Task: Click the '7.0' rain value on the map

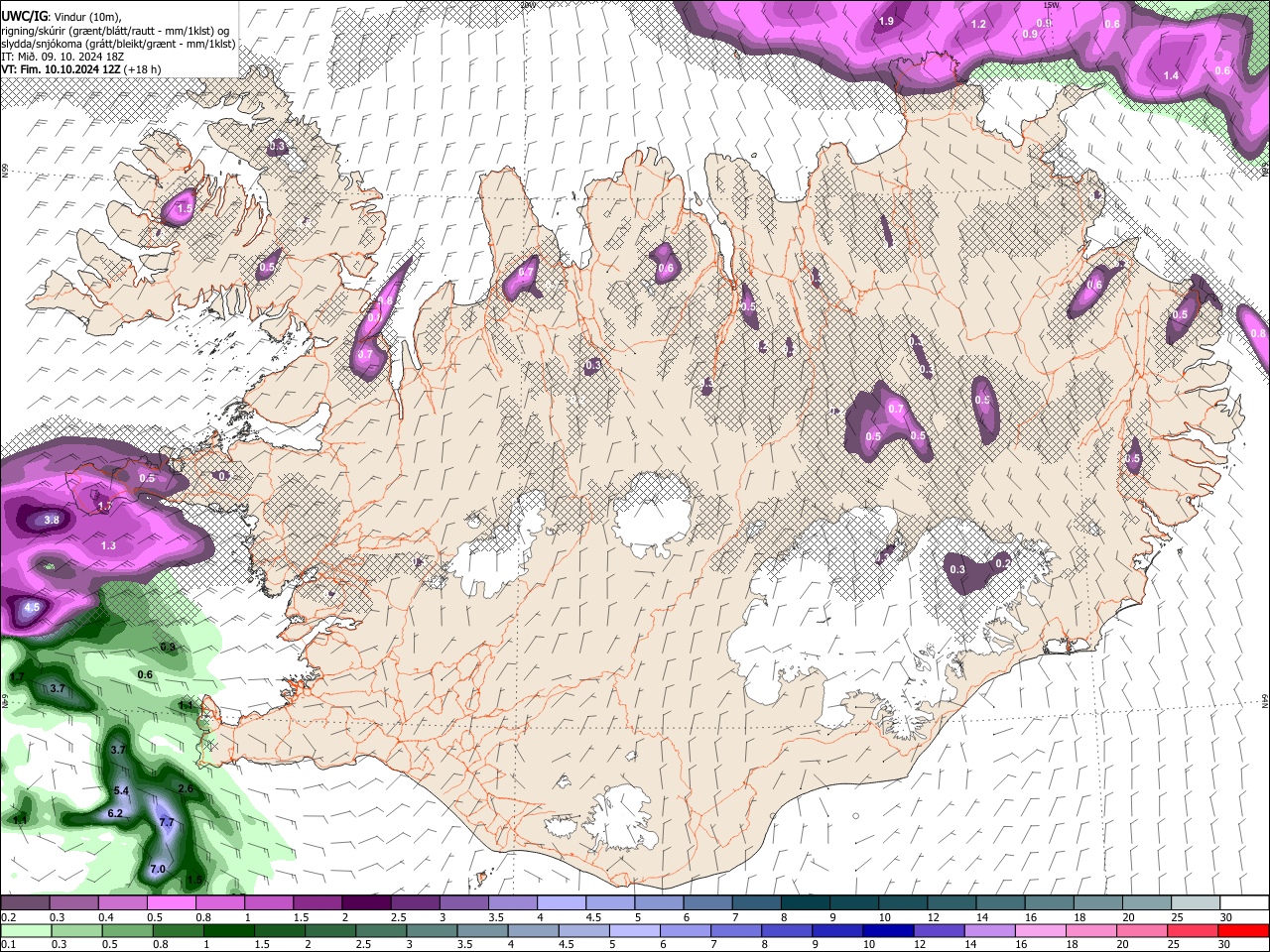Action: [158, 869]
